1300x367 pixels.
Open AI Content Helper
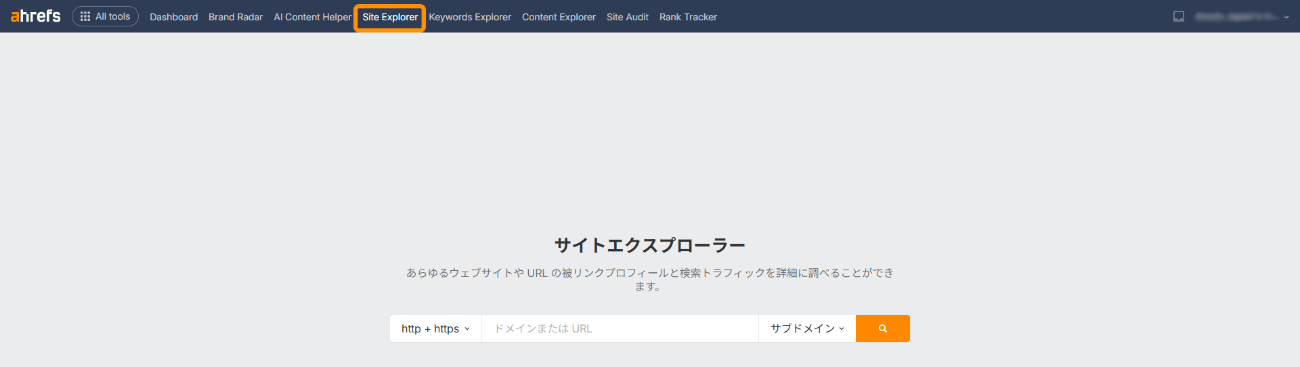click(x=313, y=17)
